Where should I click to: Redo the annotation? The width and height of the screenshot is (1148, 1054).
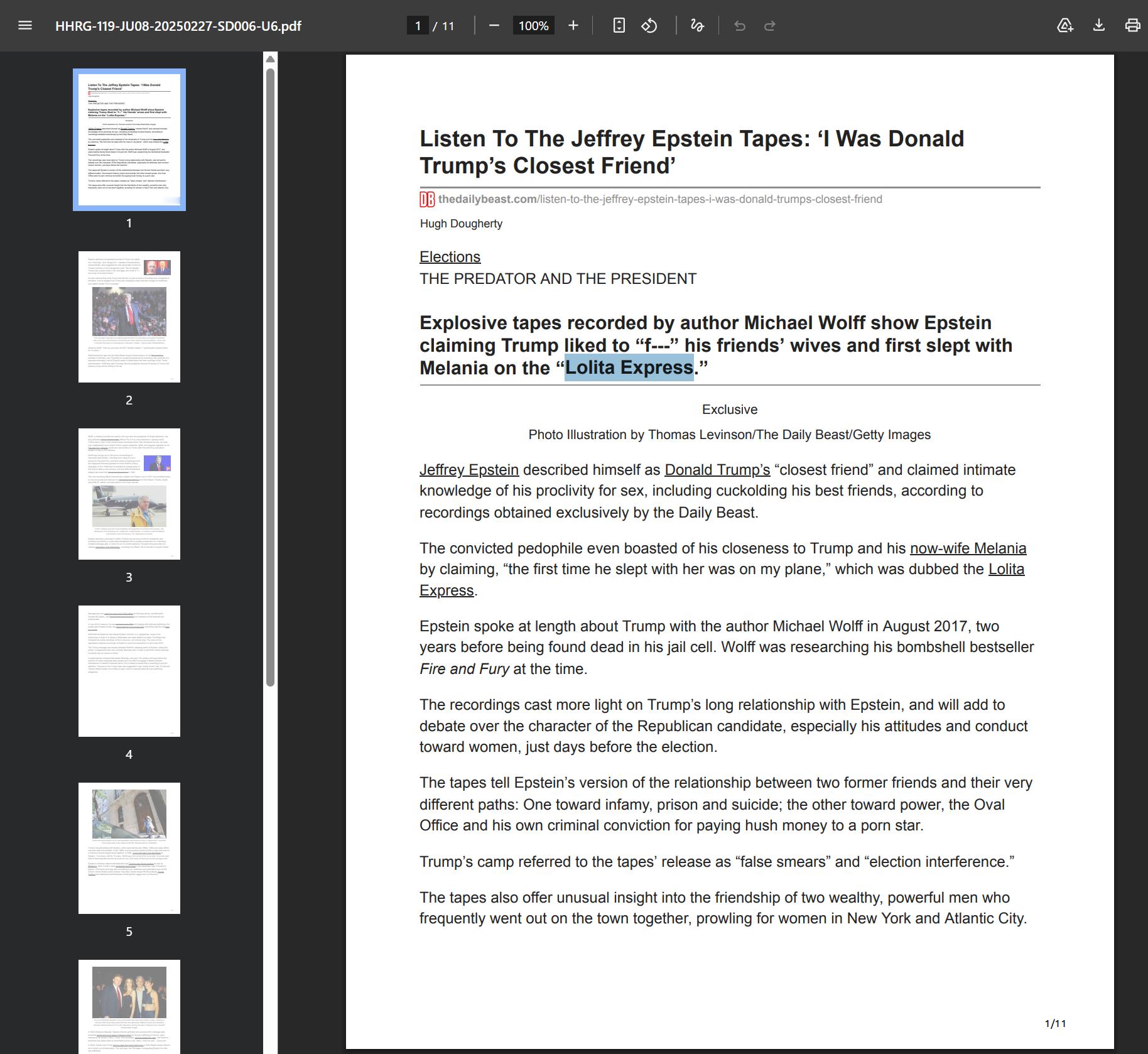point(770,26)
